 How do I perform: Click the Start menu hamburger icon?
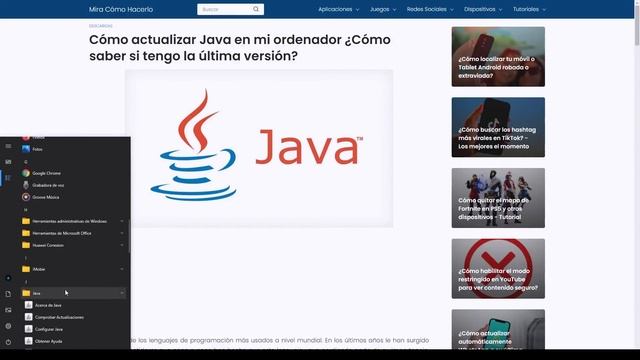(x=8, y=146)
